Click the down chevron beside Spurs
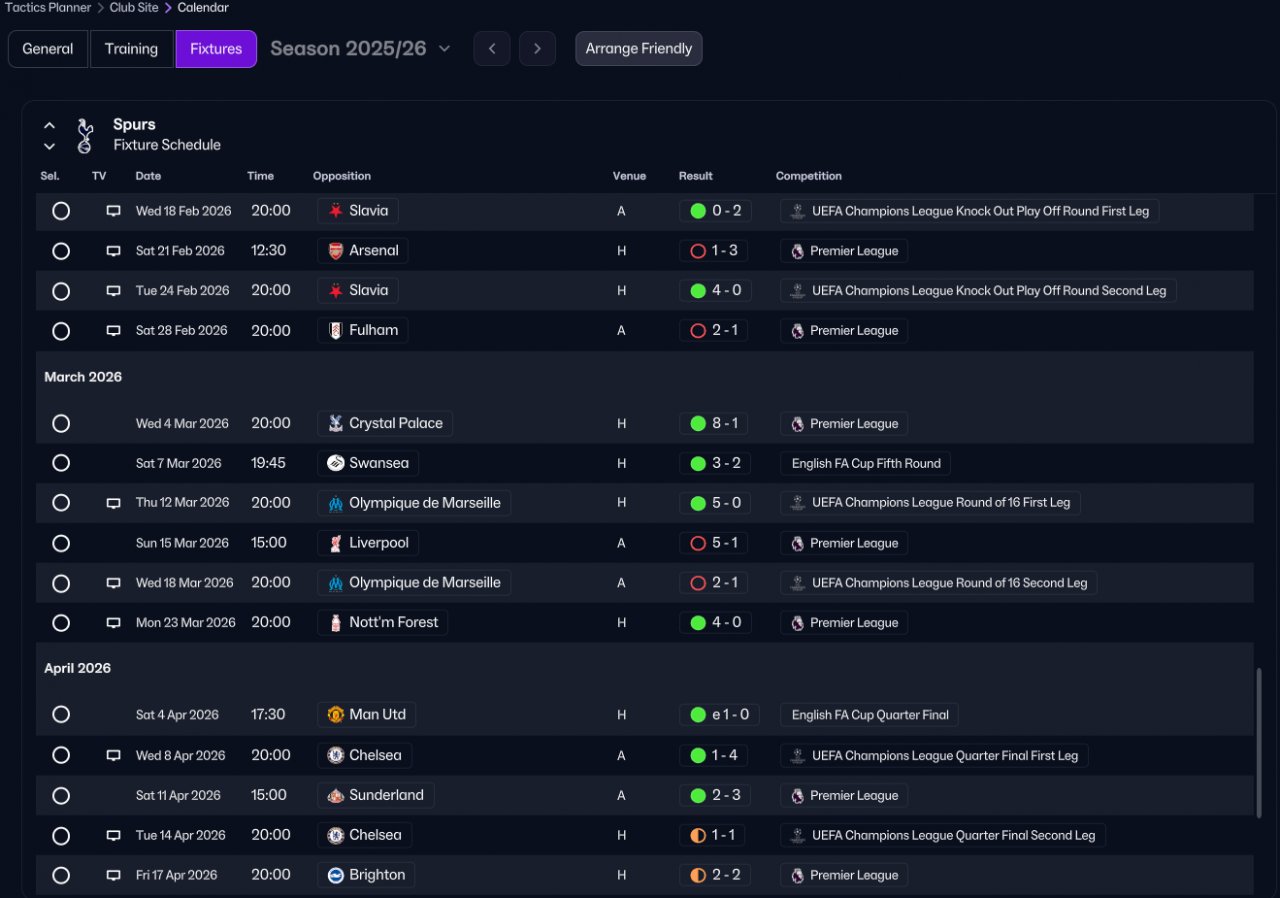This screenshot has height=898, width=1280. [49, 146]
